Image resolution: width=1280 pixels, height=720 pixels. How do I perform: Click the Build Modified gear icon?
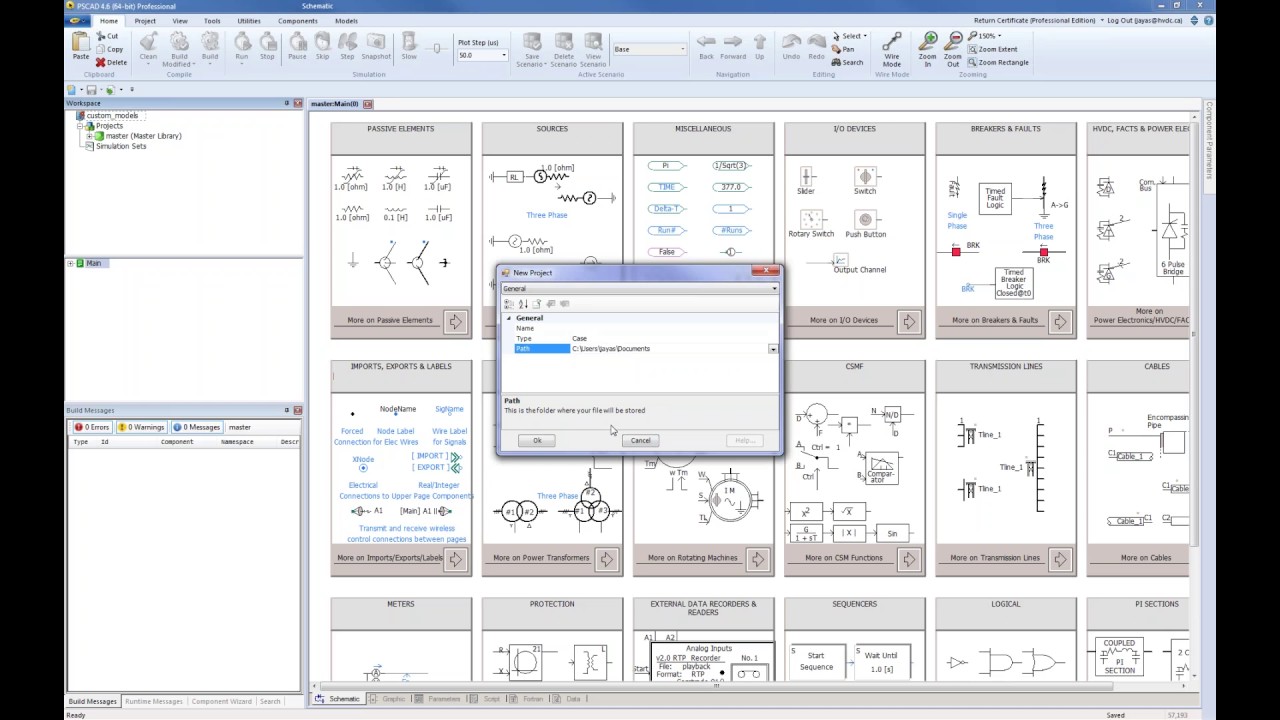click(x=179, y=42)
